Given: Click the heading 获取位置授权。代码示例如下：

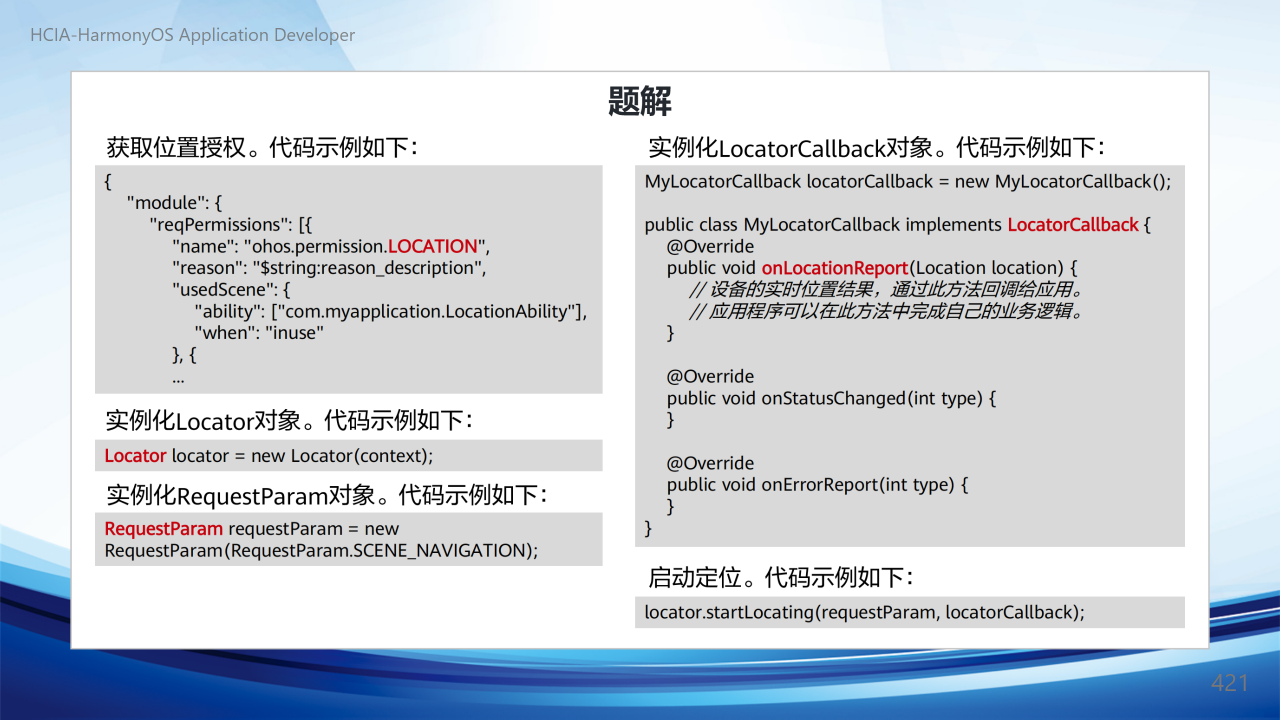Looking at the screenshot, I should point(262,147).
